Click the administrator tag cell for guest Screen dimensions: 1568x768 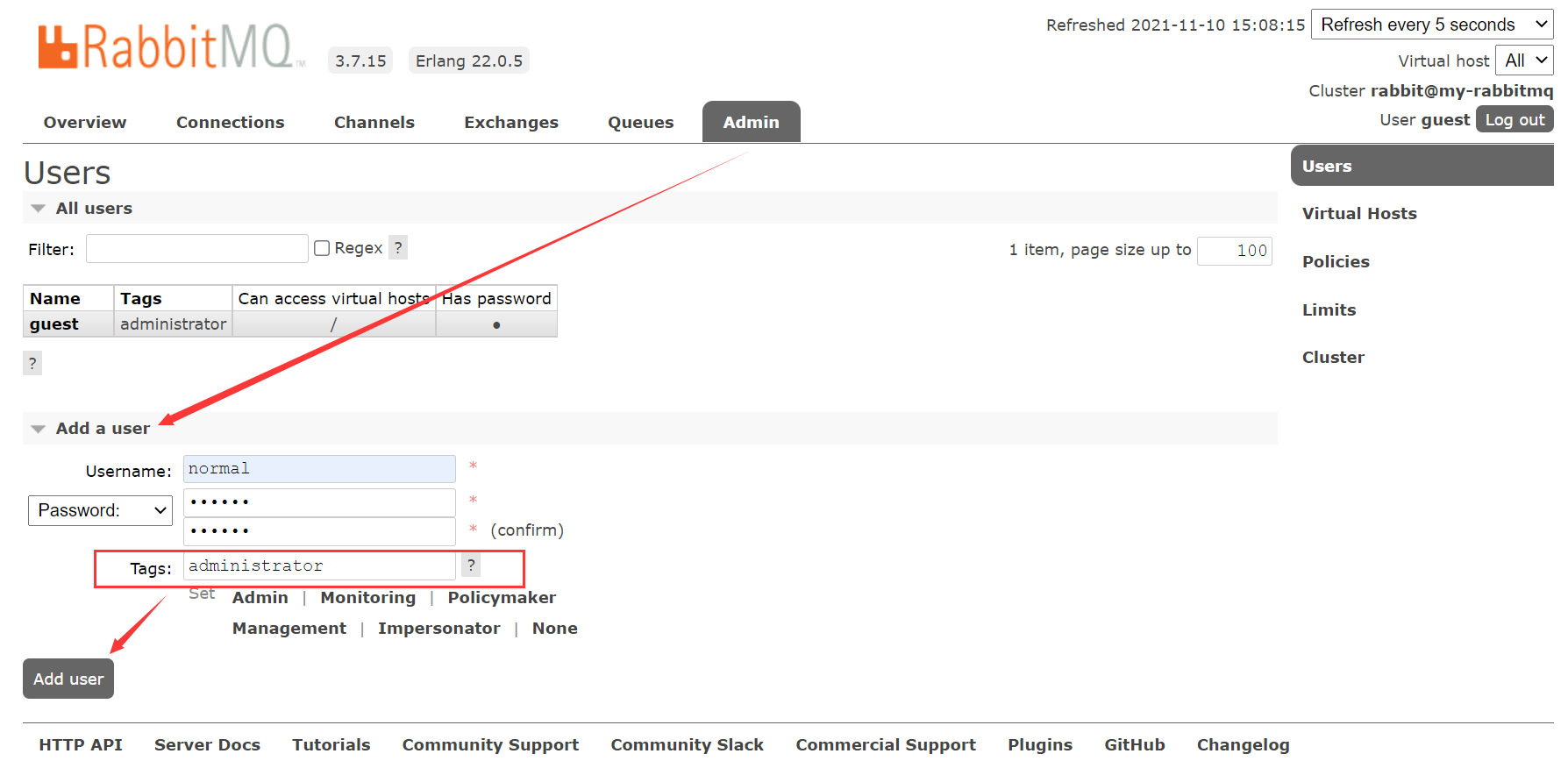173,324
